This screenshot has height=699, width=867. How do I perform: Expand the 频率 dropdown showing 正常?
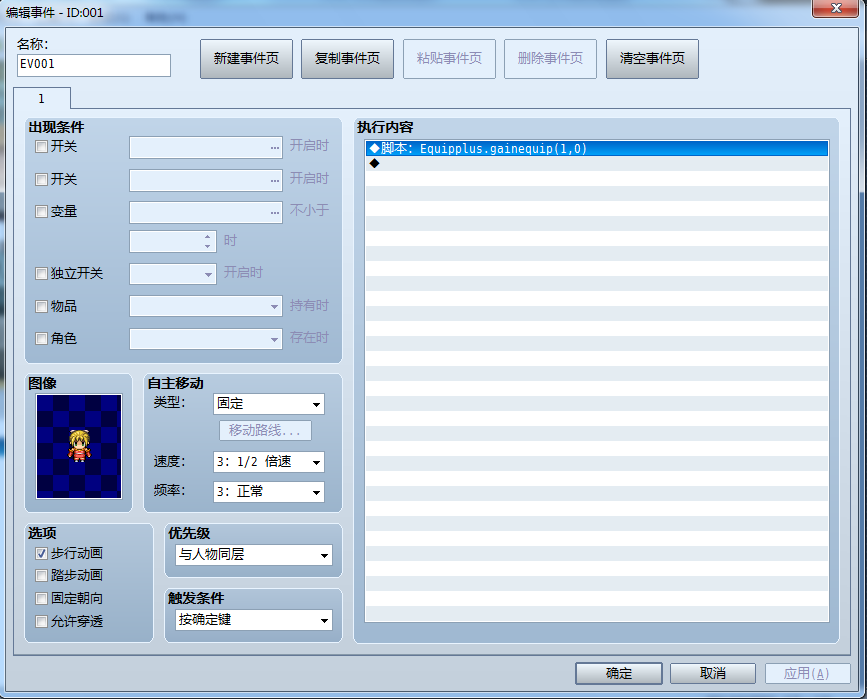269,492
